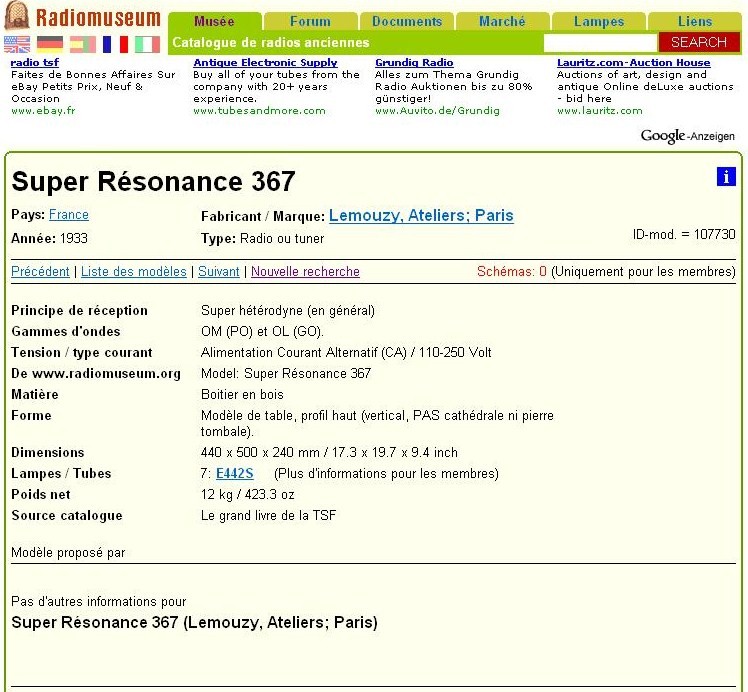Click the Modèle proposé par text
The width and height of the screenshot is (748, 692).
68,553
